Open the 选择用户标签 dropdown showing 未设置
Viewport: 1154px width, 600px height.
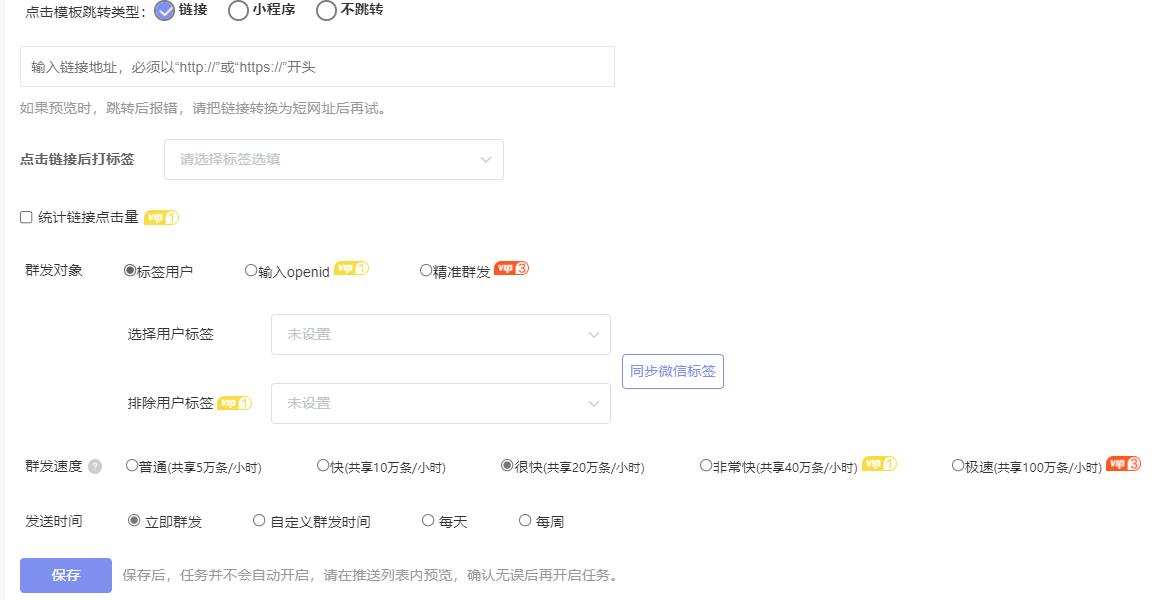pyautogui.click(x=440, y=334)
